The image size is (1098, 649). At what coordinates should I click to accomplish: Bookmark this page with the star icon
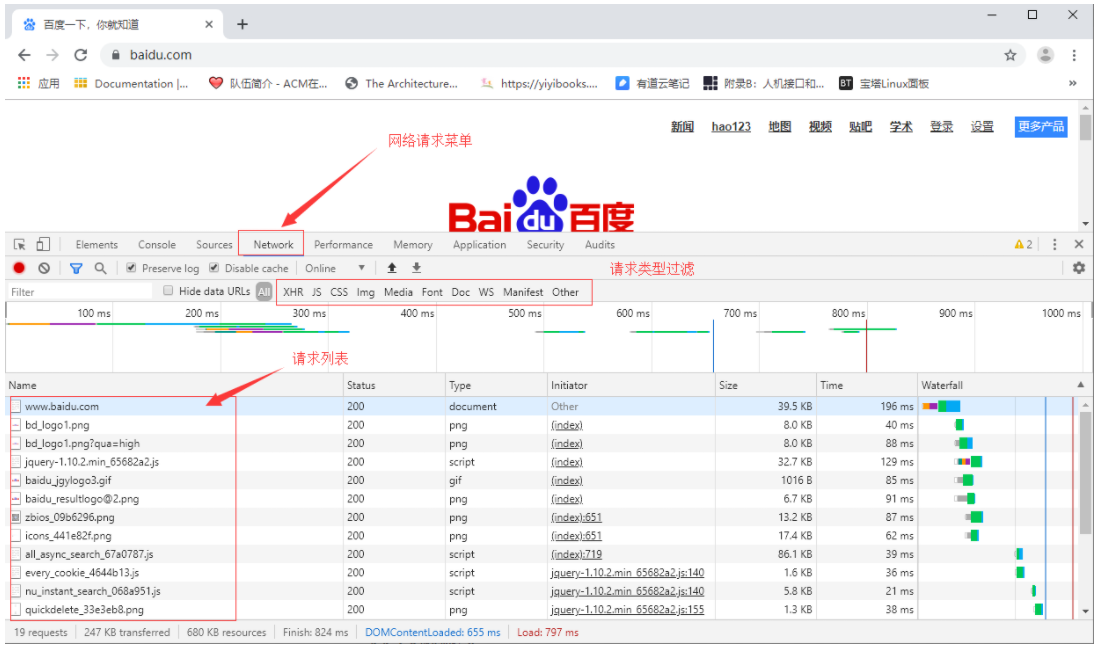[1010, 55]
